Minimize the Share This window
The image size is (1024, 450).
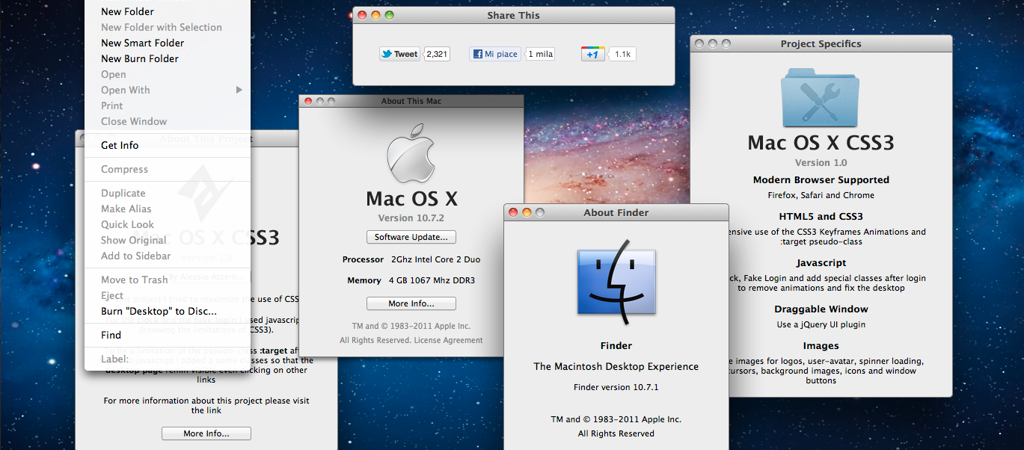pos(376,15)
